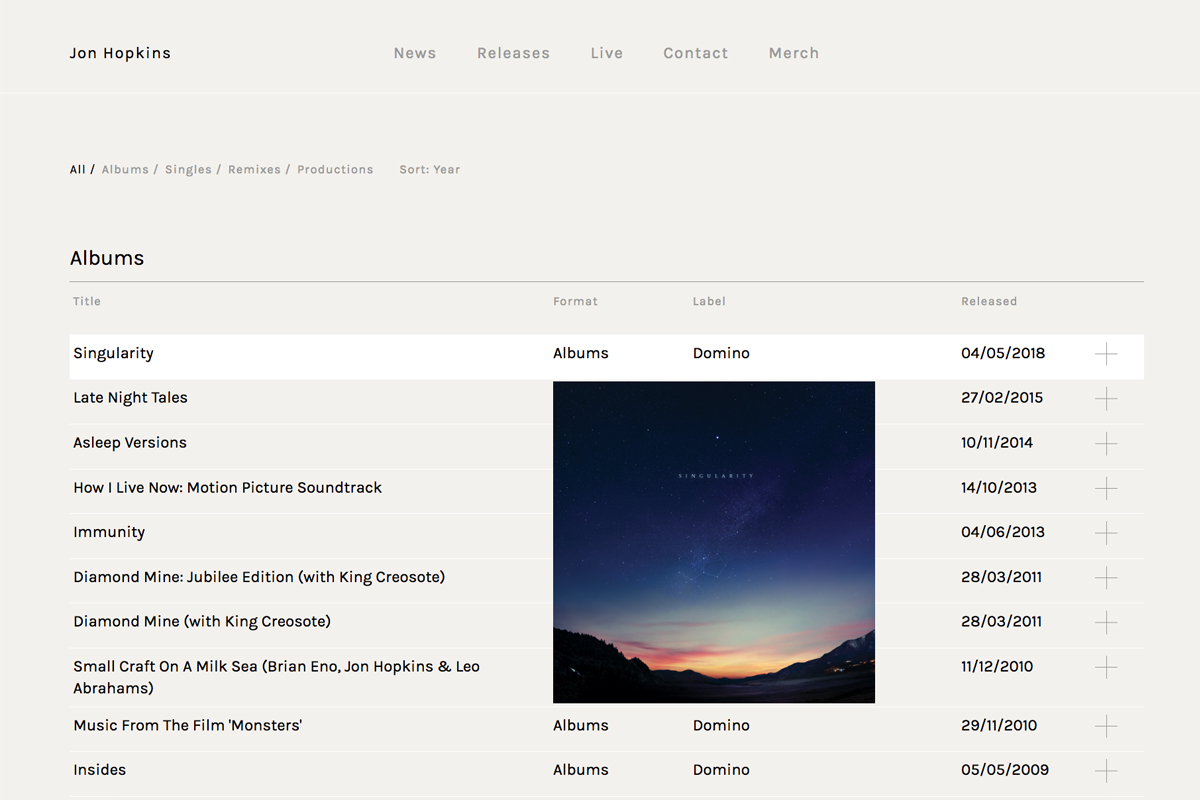Navigate to the Contact page
1200x800 pixels.
696,53
